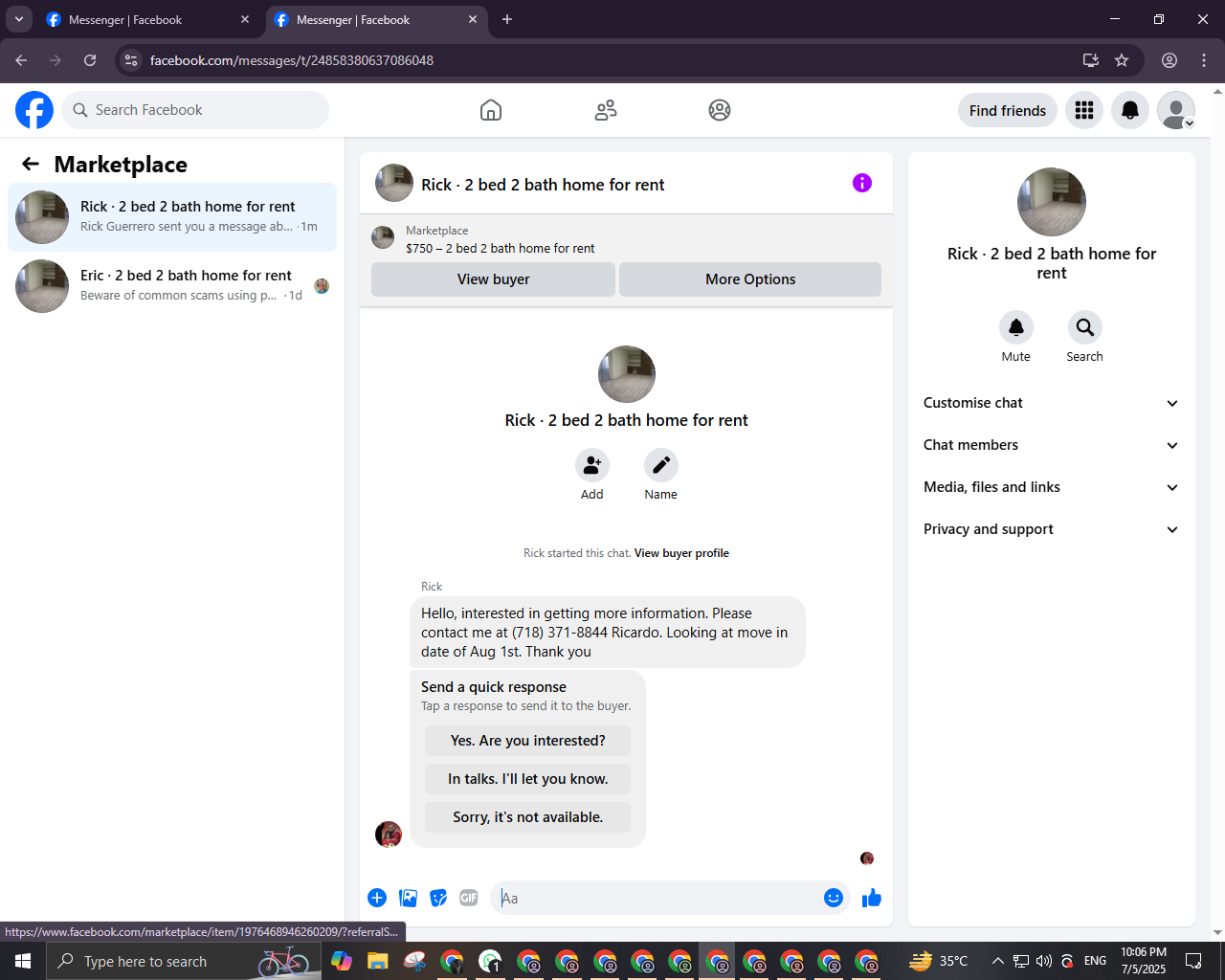
Task: Open the notifications bell icon
Action: coord(1130,110)
